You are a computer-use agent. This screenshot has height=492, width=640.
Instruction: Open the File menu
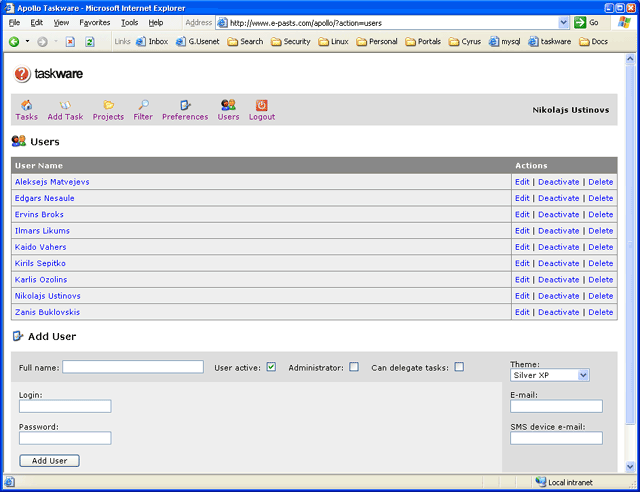click(14, 23)
